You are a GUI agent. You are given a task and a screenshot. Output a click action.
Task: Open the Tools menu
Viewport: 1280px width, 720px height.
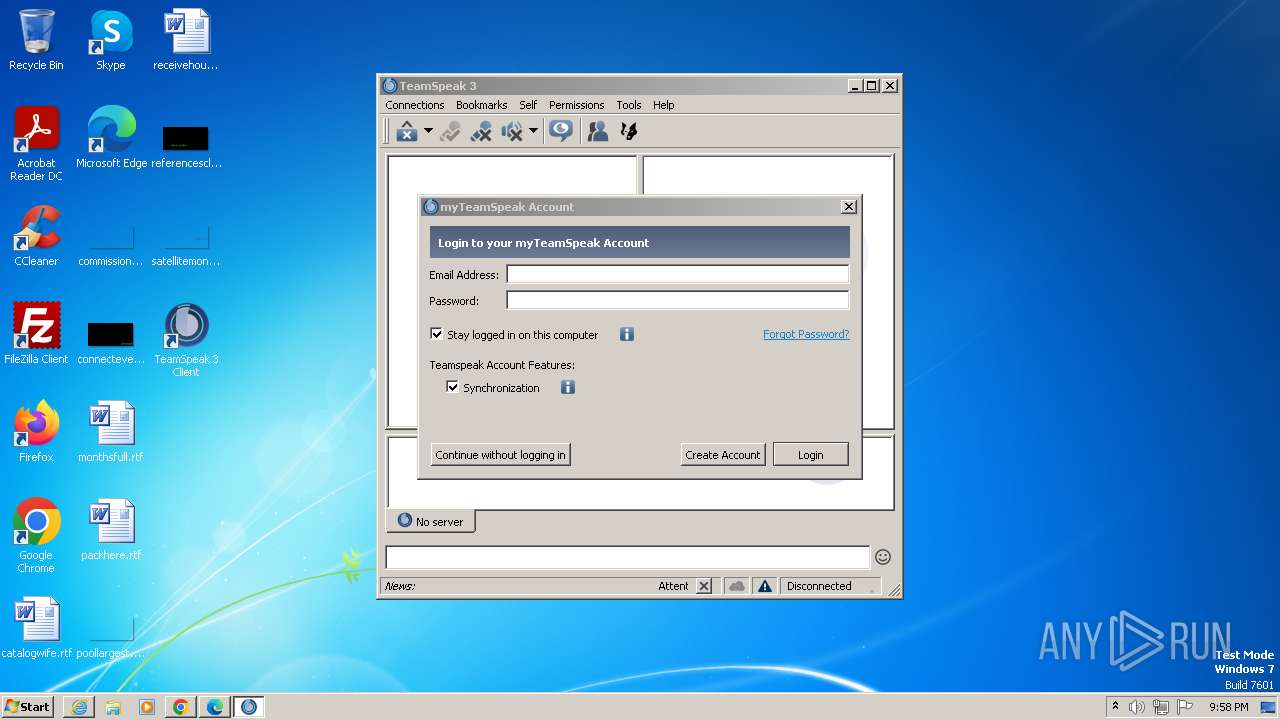pyautogui.click(x=629, y=105)
